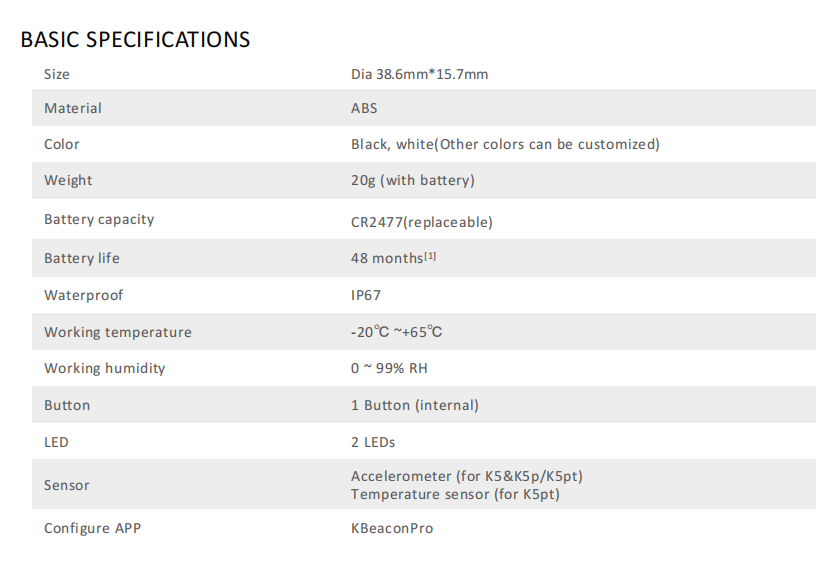
Task: Click the Weight row label
Action: pos(68,180)
